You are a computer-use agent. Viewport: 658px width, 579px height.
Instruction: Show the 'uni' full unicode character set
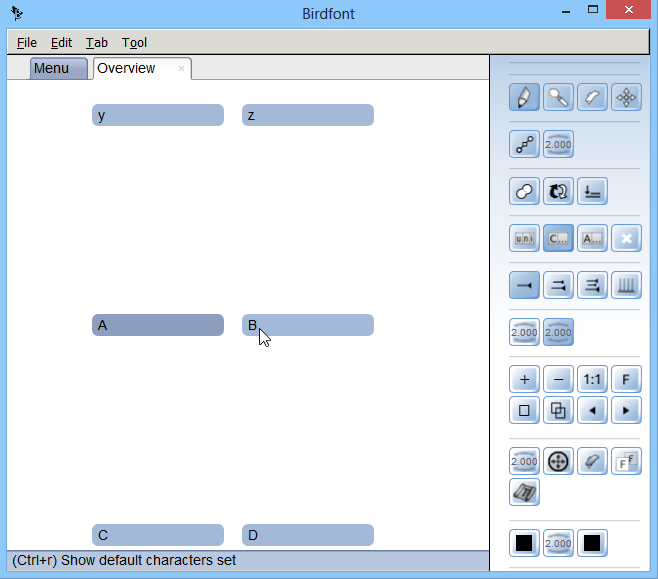coord(524,238)
